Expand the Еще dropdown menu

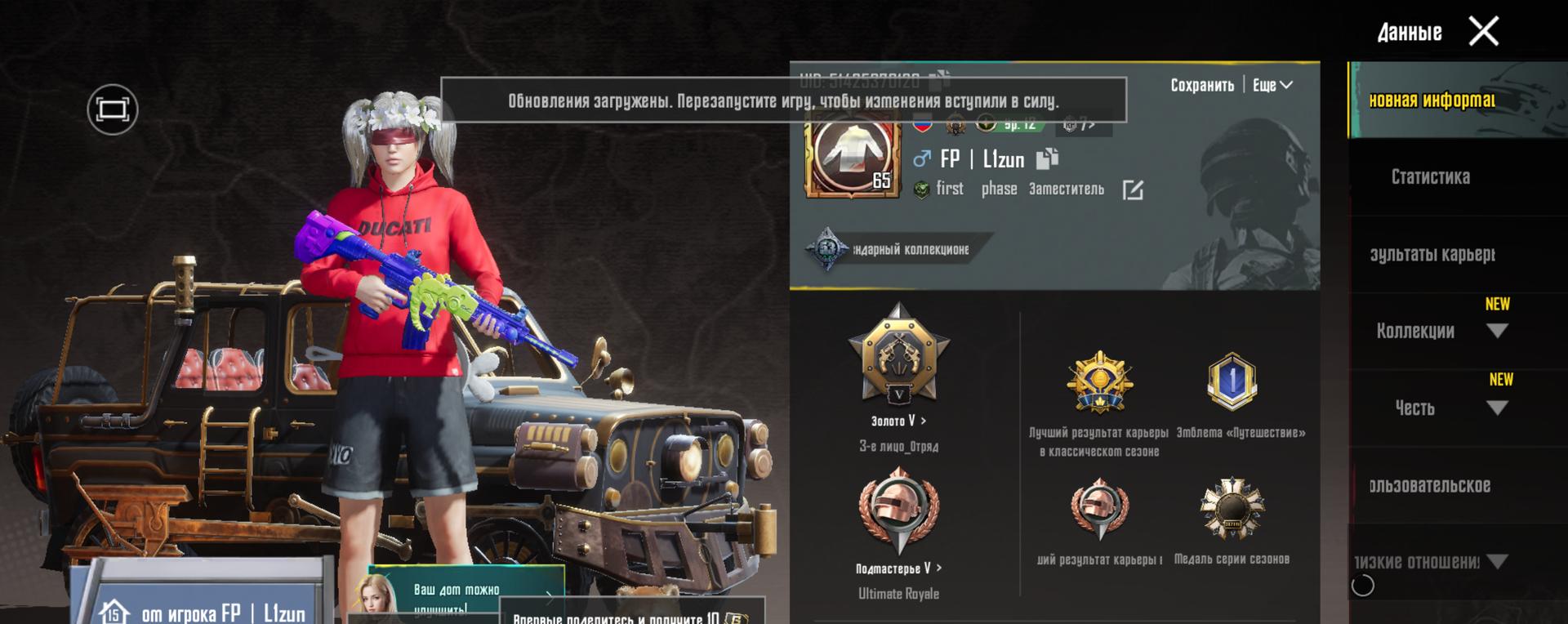click(1272, 85)
